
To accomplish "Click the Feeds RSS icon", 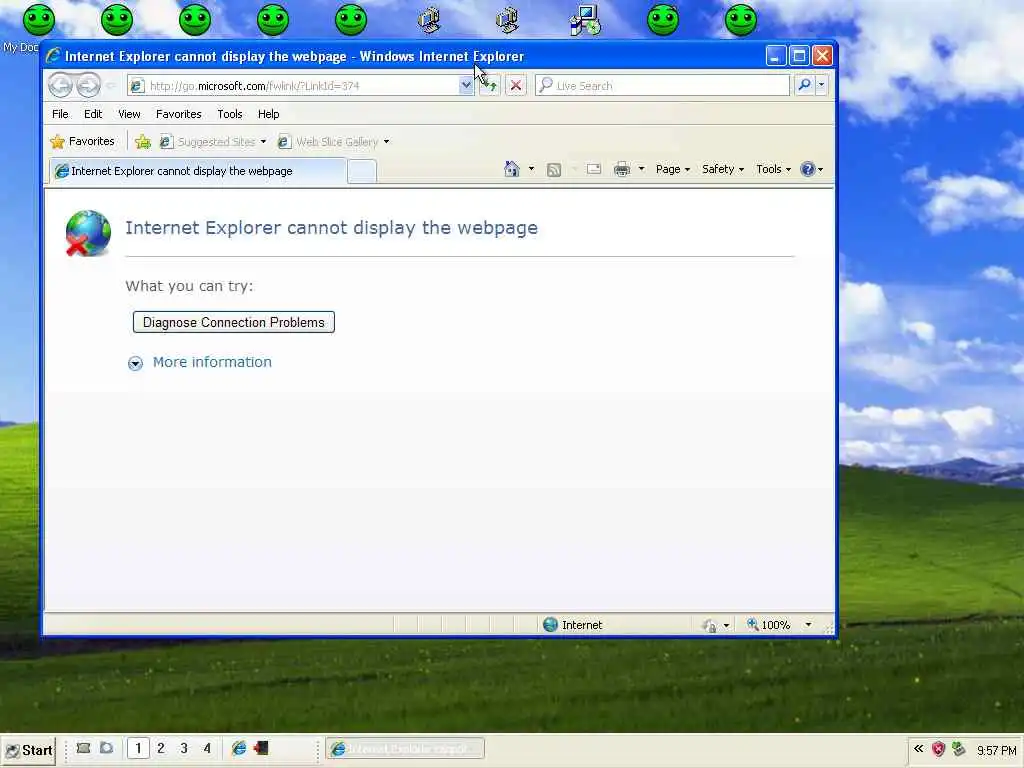I will 554,170.
